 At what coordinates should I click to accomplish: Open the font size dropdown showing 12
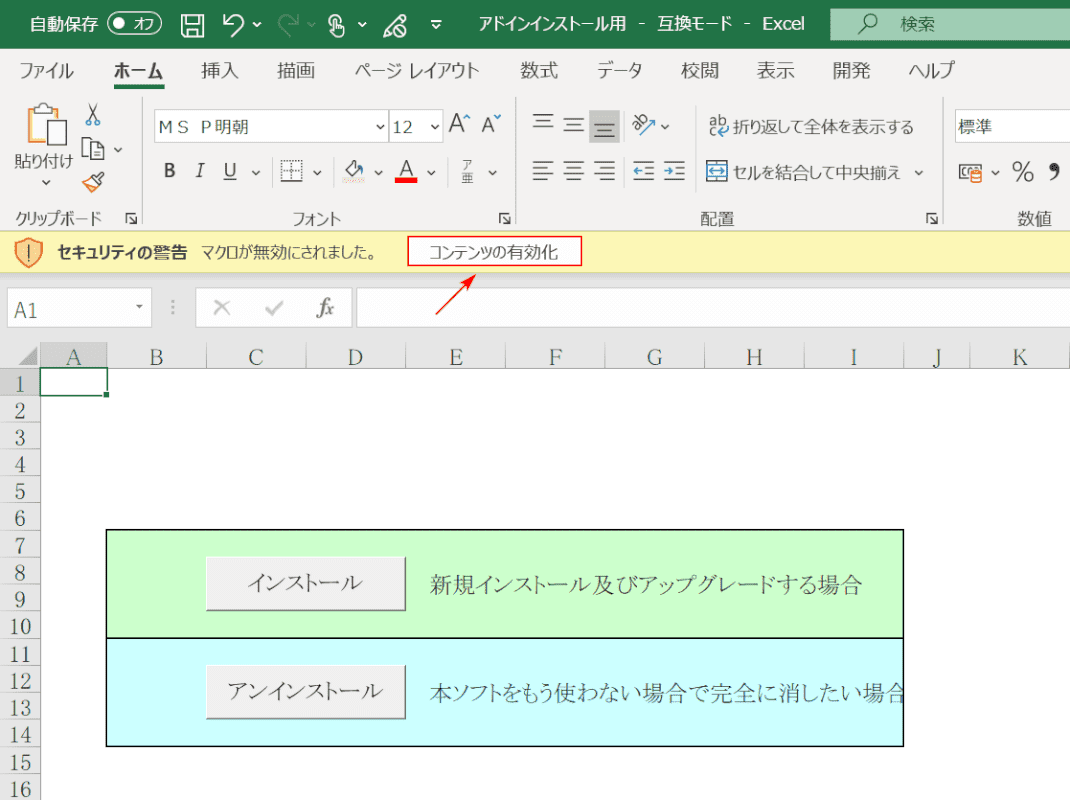[435, 127]
